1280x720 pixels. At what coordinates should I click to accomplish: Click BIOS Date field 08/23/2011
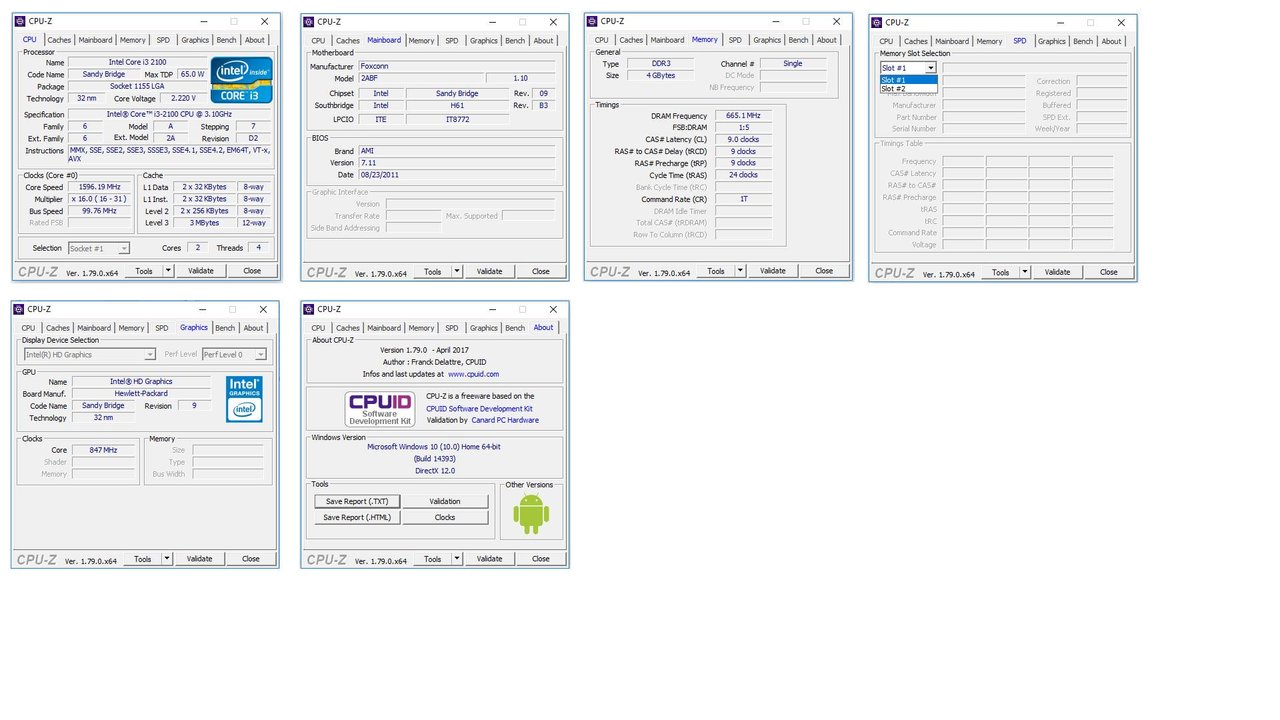(x=457, y=175)
